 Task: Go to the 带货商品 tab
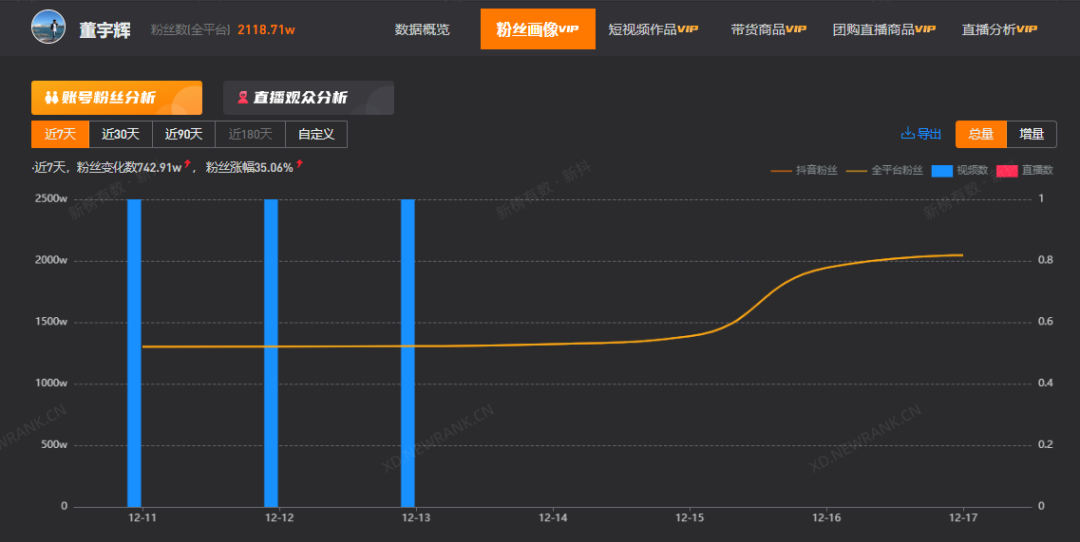(x=768, y=29)
